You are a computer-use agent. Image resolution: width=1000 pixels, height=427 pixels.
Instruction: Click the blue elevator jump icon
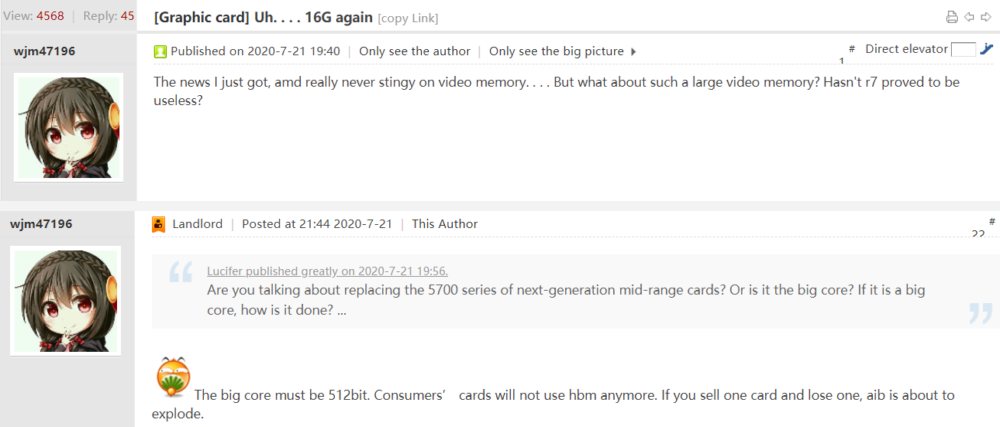[x=986, y=49]
